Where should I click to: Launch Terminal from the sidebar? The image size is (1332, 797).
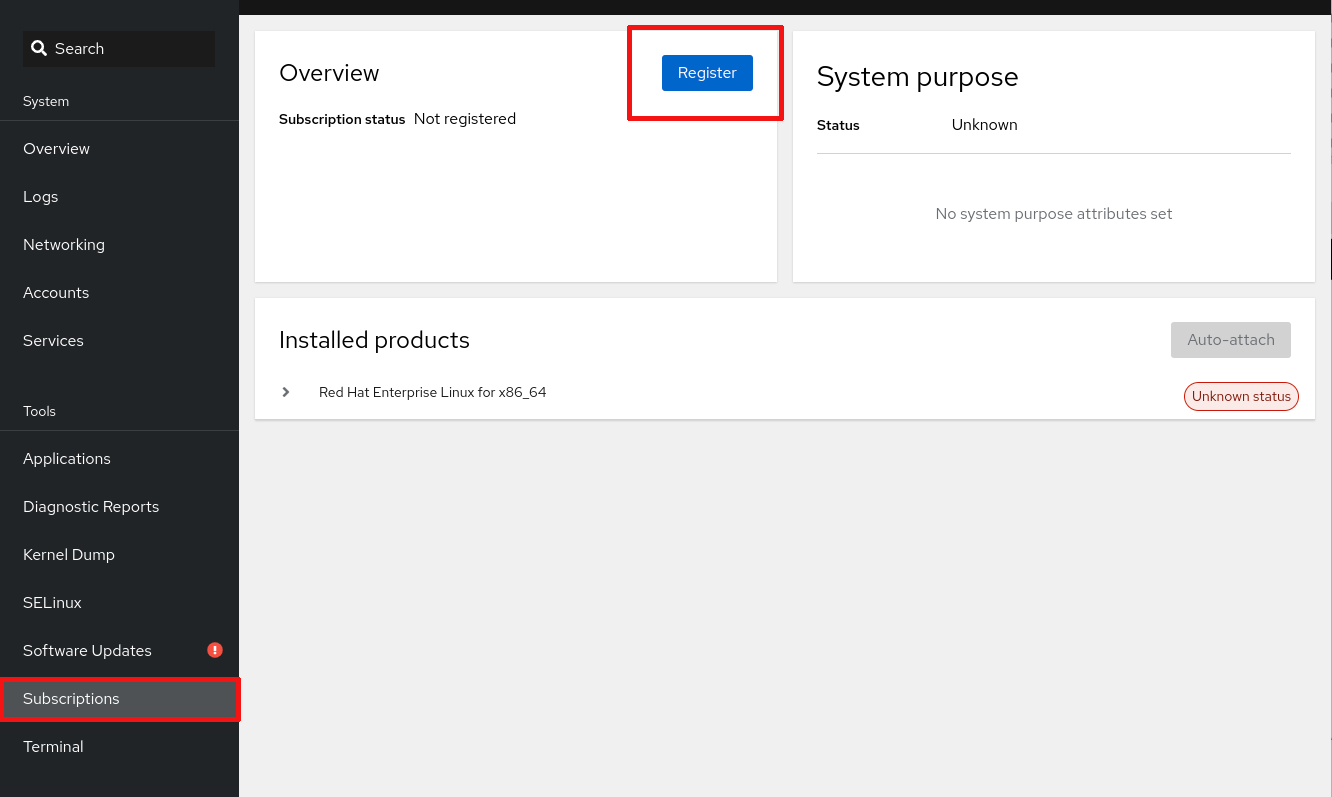[x=54, y=747]
